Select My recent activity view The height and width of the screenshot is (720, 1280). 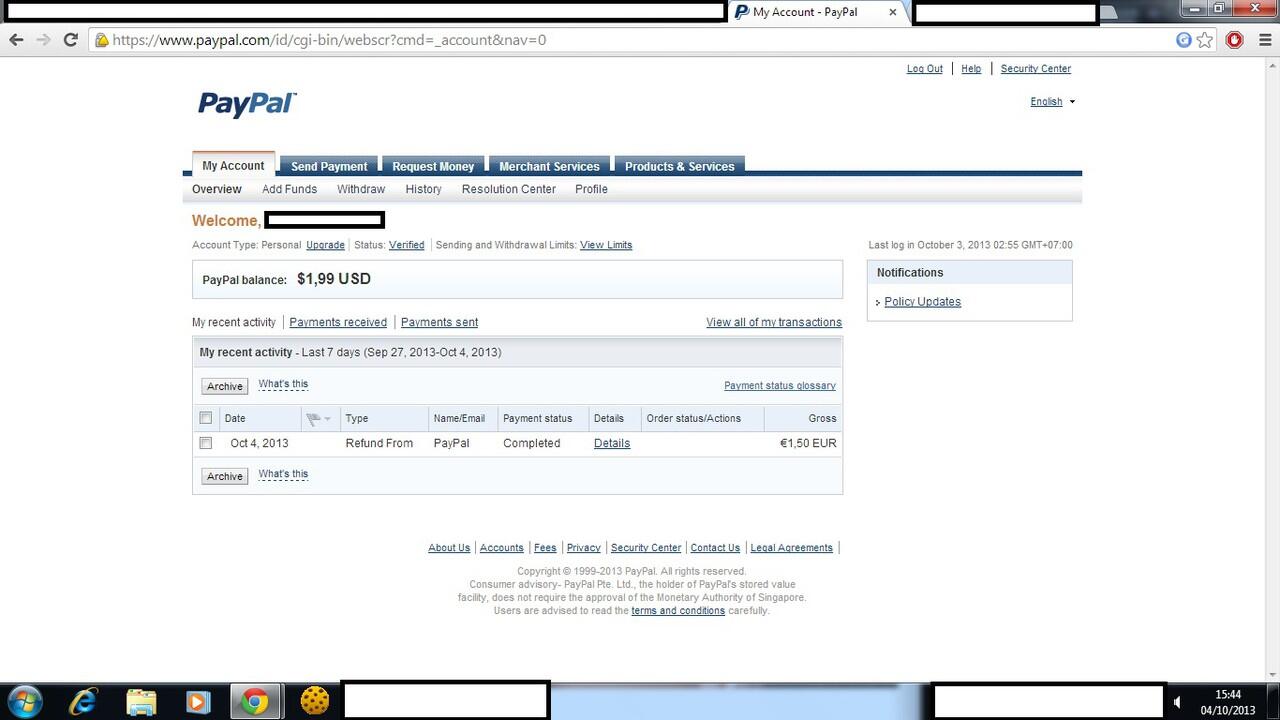tap(234, 322)
